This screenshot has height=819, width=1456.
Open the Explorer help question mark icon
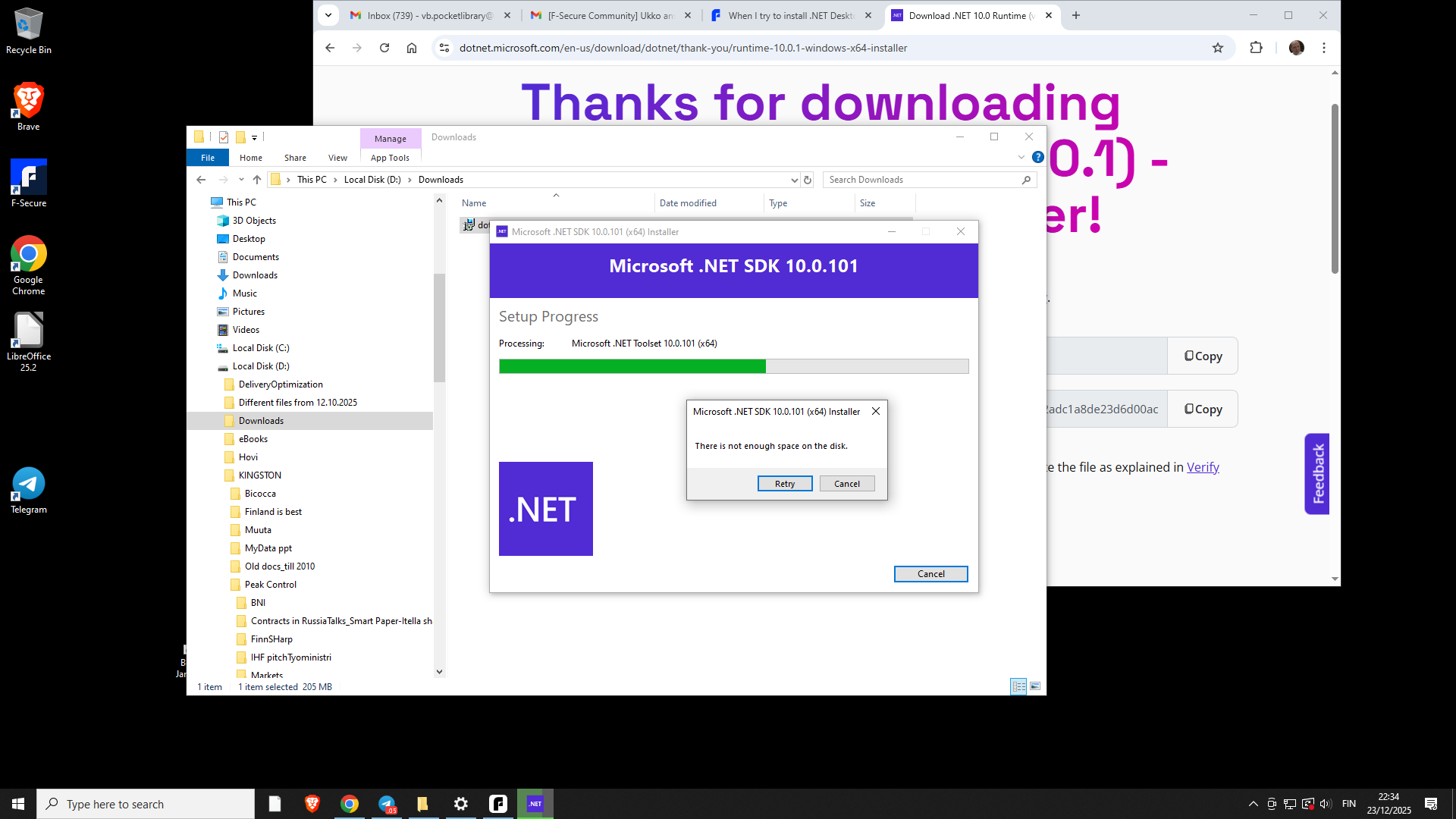(x=1038, y=157)
